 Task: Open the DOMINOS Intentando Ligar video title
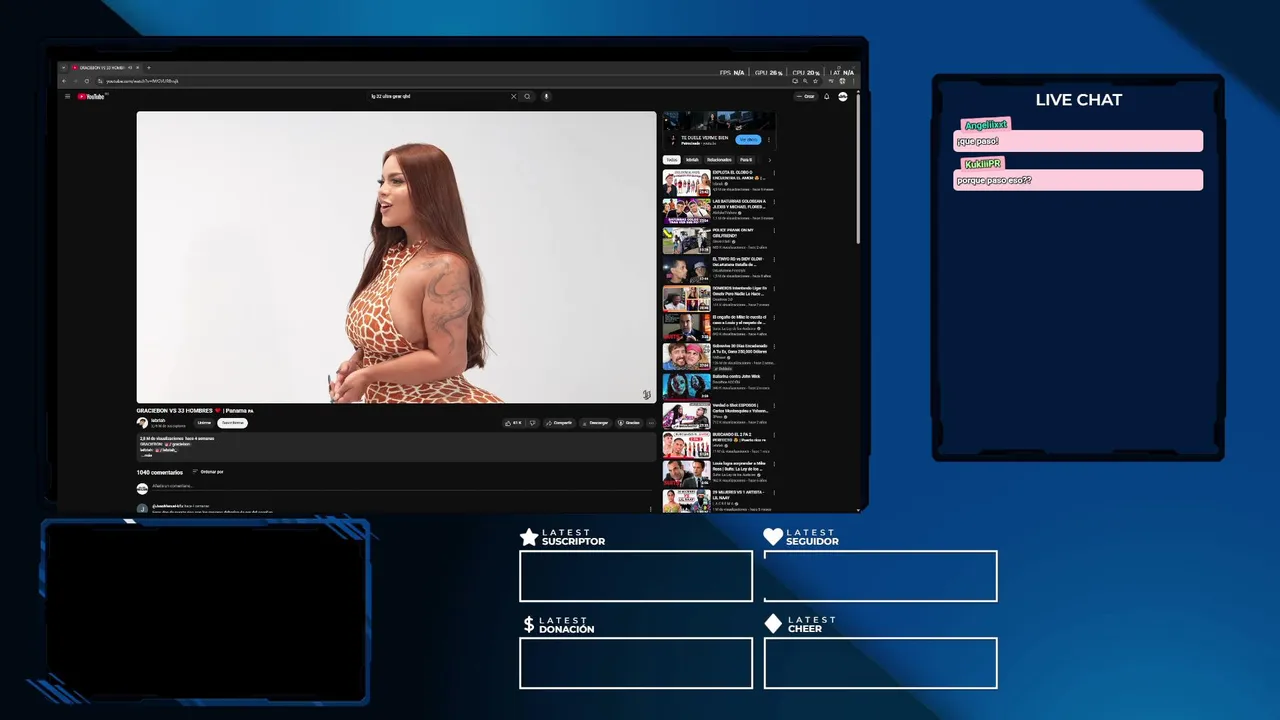pyautogui.click(x=739, y=291)
